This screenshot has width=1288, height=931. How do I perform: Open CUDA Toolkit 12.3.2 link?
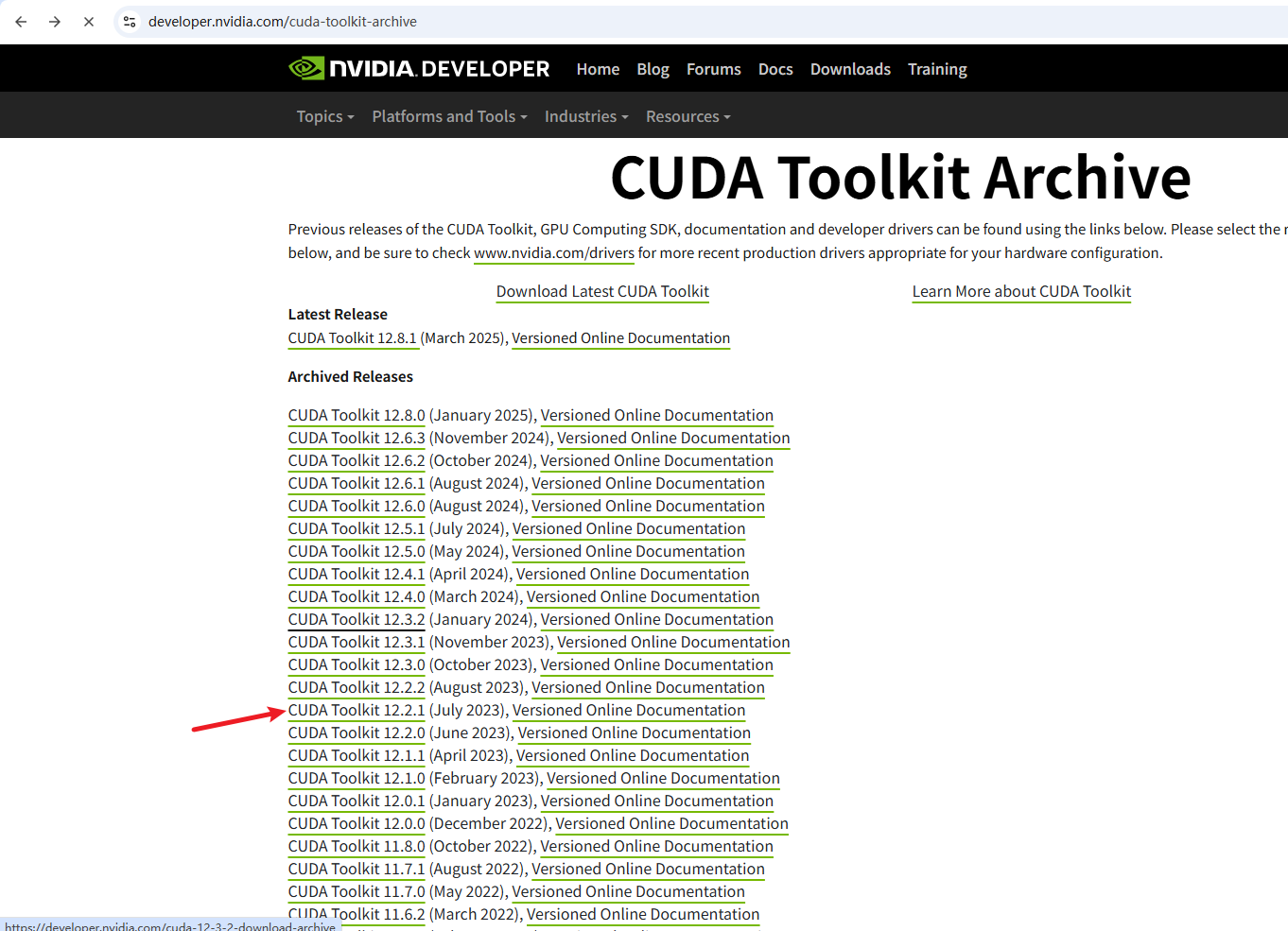[357, 619]
